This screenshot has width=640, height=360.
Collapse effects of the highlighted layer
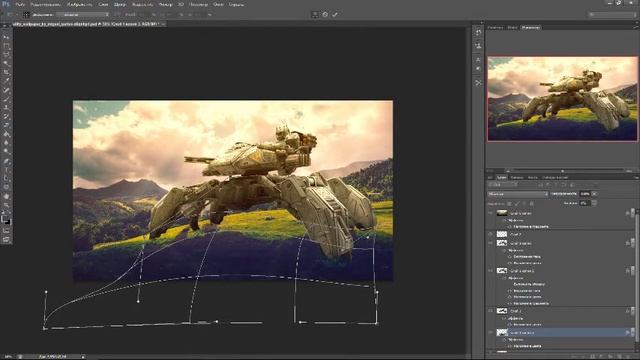click(x=632, y=333)
